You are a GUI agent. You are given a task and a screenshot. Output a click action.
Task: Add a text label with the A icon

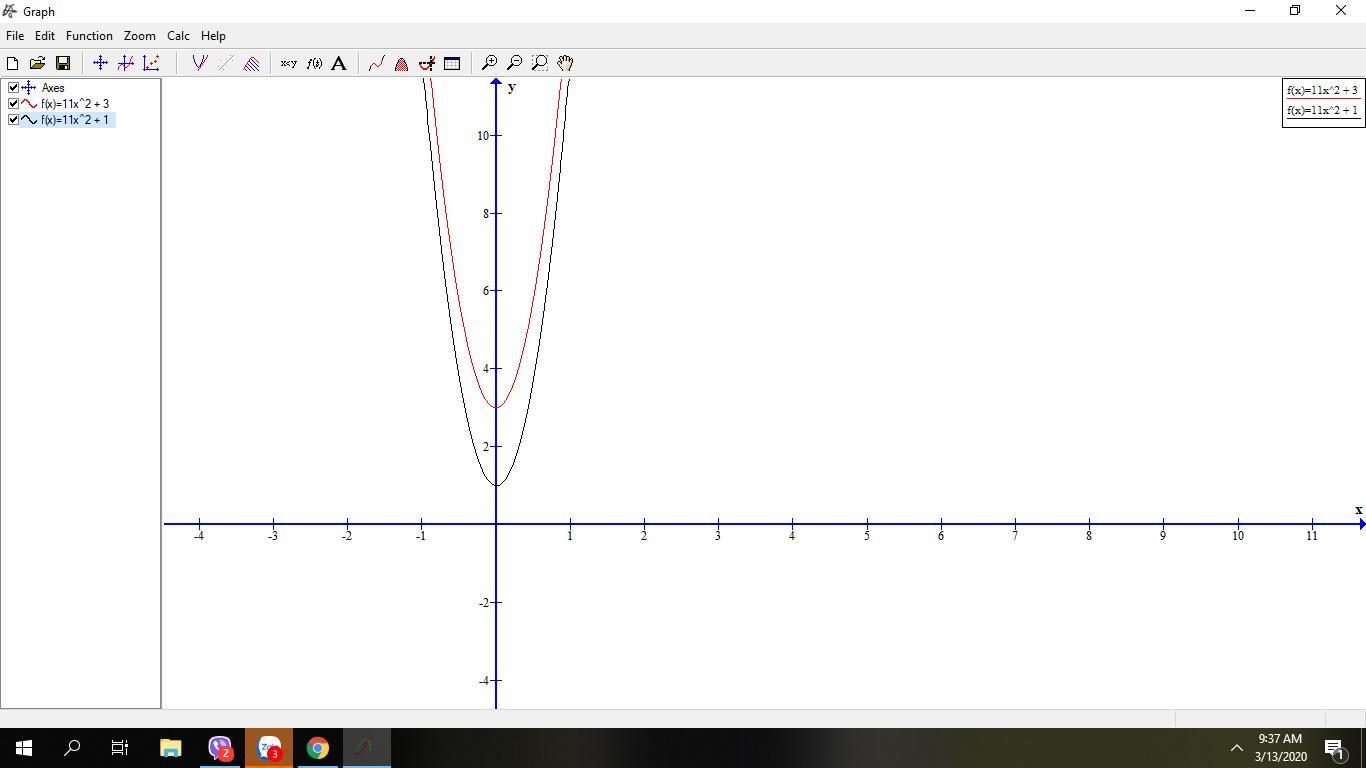click(x=339, y=63)
